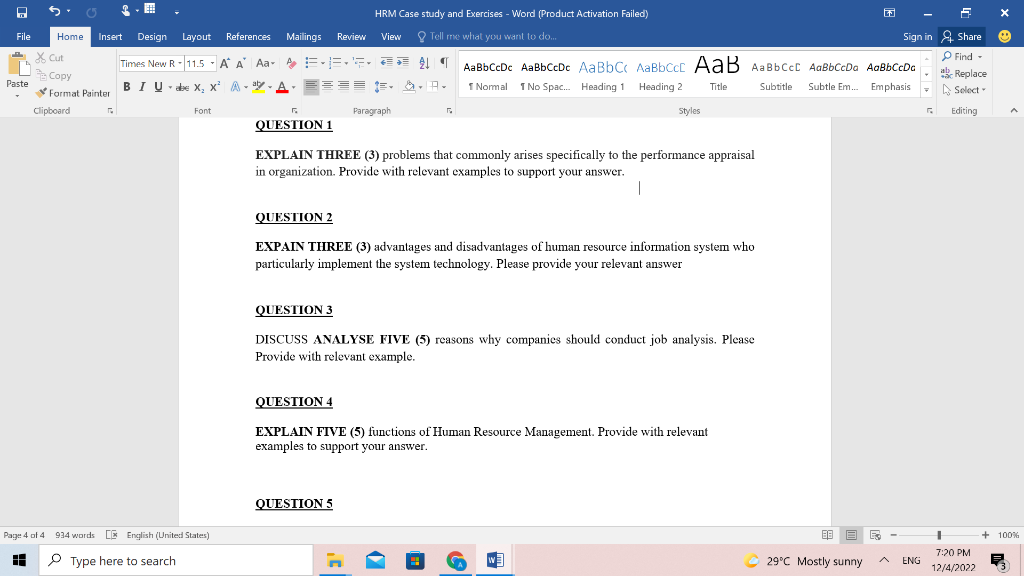
Task: Switch to the Mailings ribbon tab
Action: pyautogui.click(x=303, y=36)
